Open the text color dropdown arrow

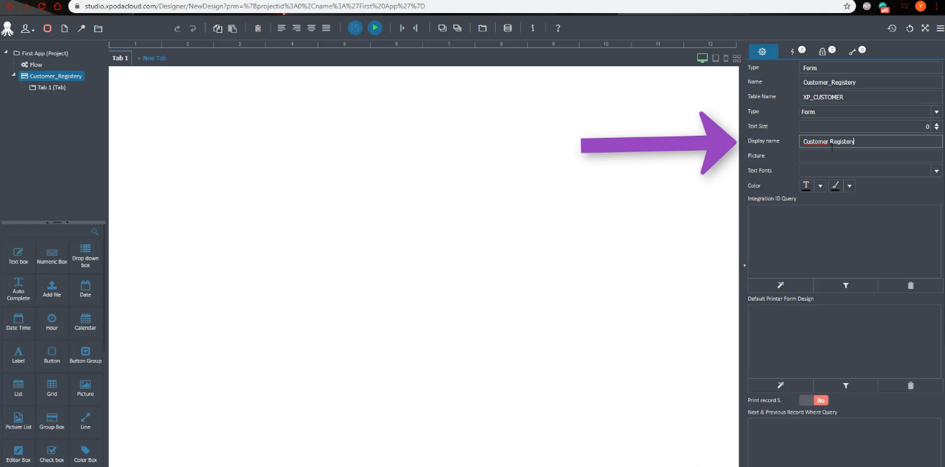(x=820, y=186)
